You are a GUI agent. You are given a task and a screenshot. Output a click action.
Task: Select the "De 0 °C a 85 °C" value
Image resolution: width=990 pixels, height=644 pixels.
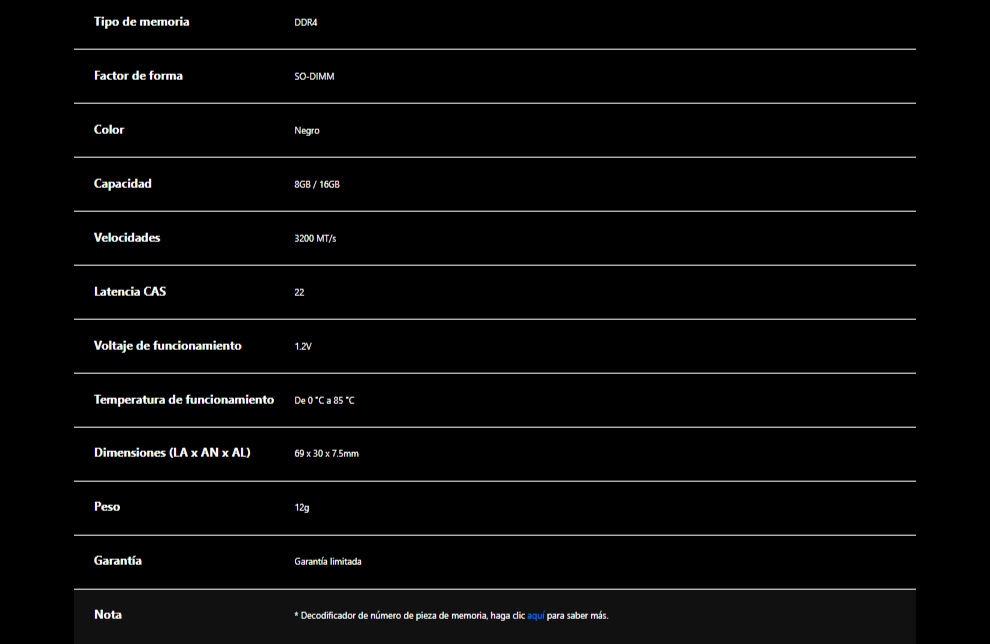coord(324,401)
